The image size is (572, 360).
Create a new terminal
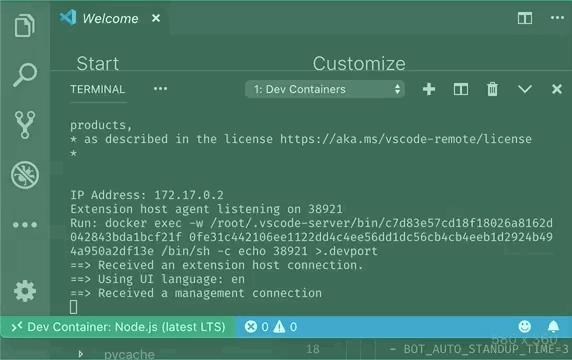click(x=429, y=89)
